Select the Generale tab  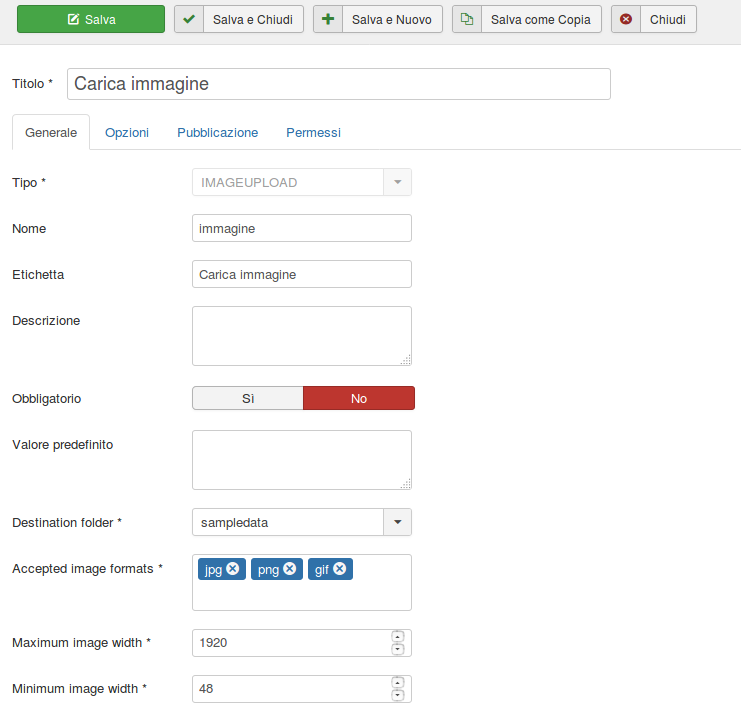coord(51,133)
